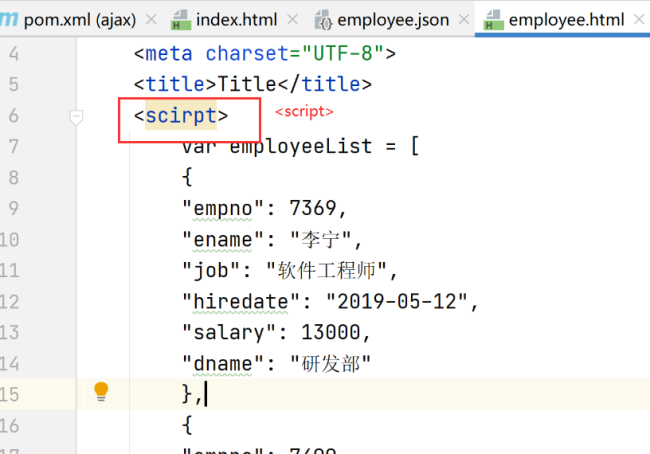The height and width of the screenshot is (454, 650).
Task: Click the "dname": "研发部" line
Action: pyautogui.click(x=276, y=364)
